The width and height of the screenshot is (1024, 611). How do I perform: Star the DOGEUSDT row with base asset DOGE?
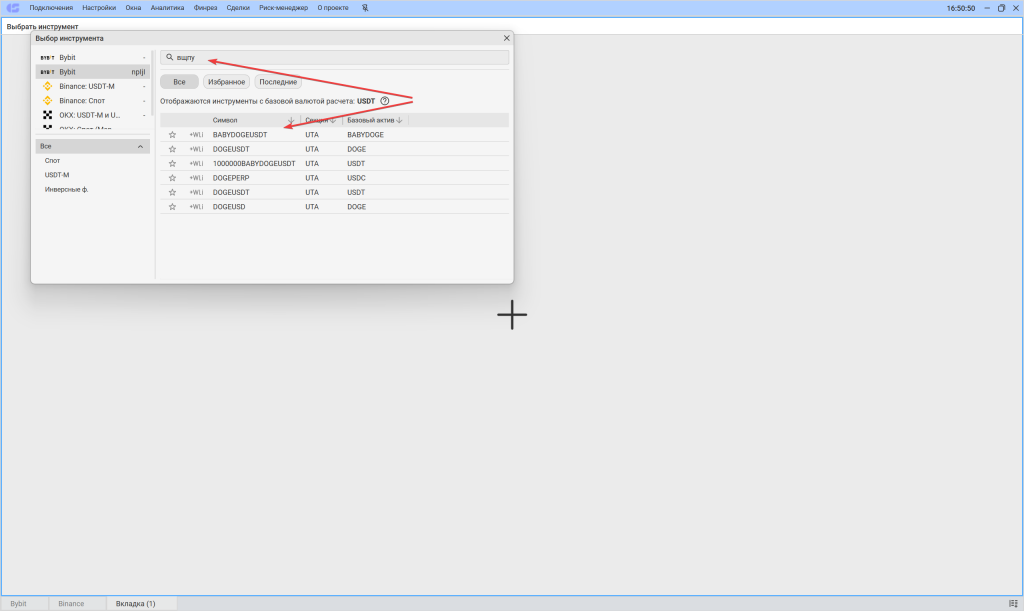pos(172,149)
